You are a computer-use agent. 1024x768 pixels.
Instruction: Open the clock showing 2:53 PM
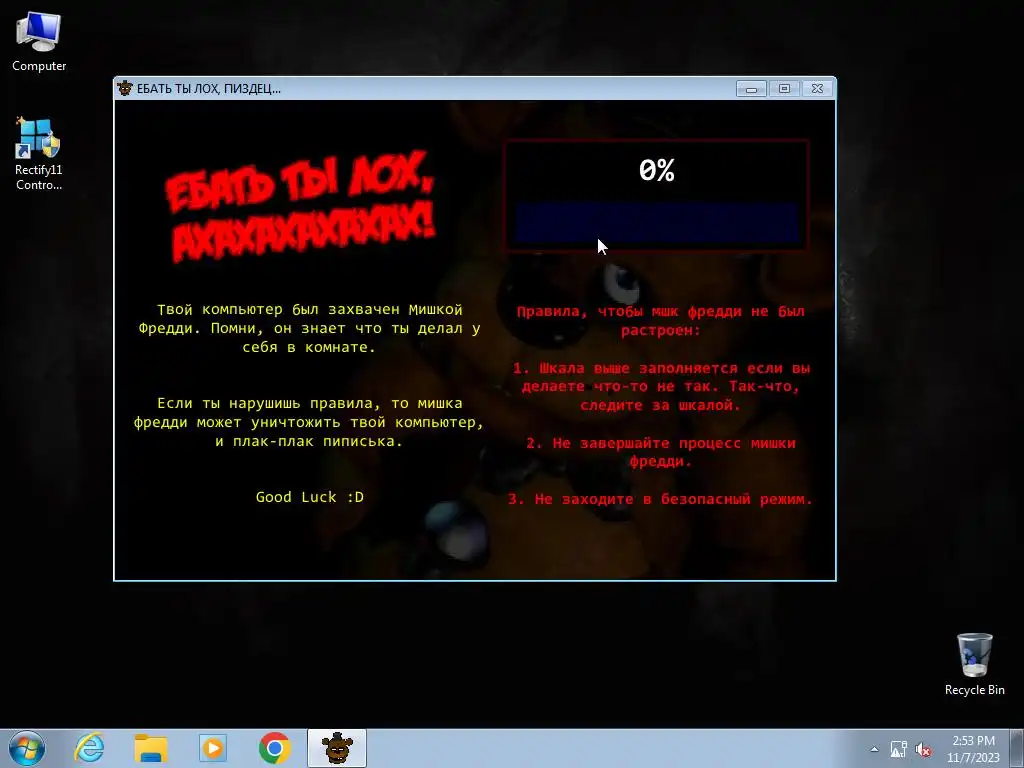point(973,749)
